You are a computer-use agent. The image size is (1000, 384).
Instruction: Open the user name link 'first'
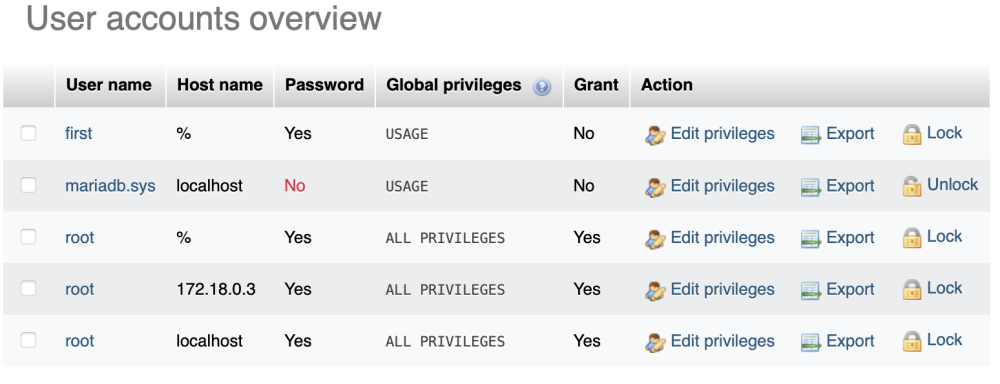[x=78, y=133]
